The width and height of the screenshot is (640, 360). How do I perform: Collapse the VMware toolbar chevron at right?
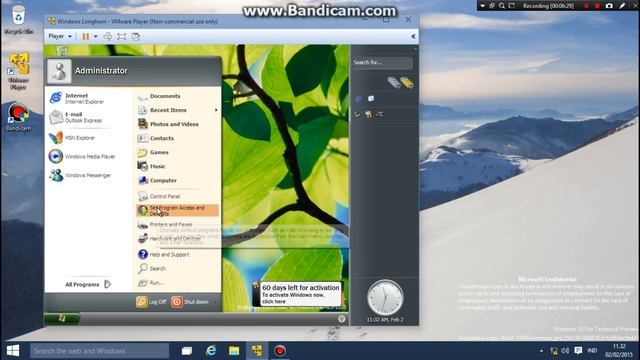click(x=413, y=36)
